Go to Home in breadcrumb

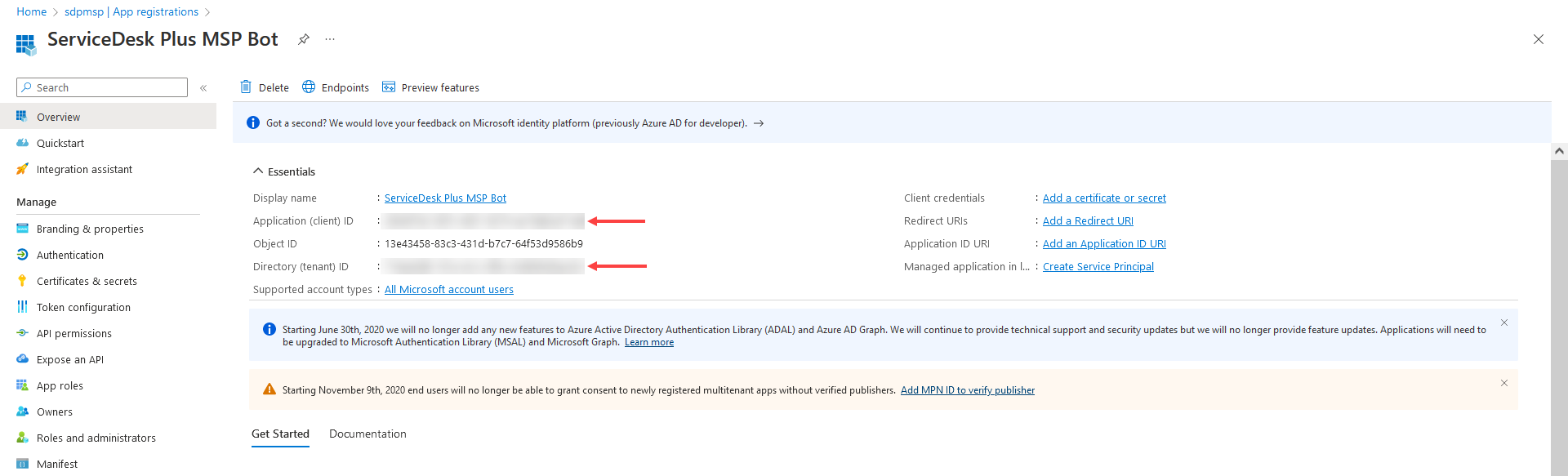(32, 11)
